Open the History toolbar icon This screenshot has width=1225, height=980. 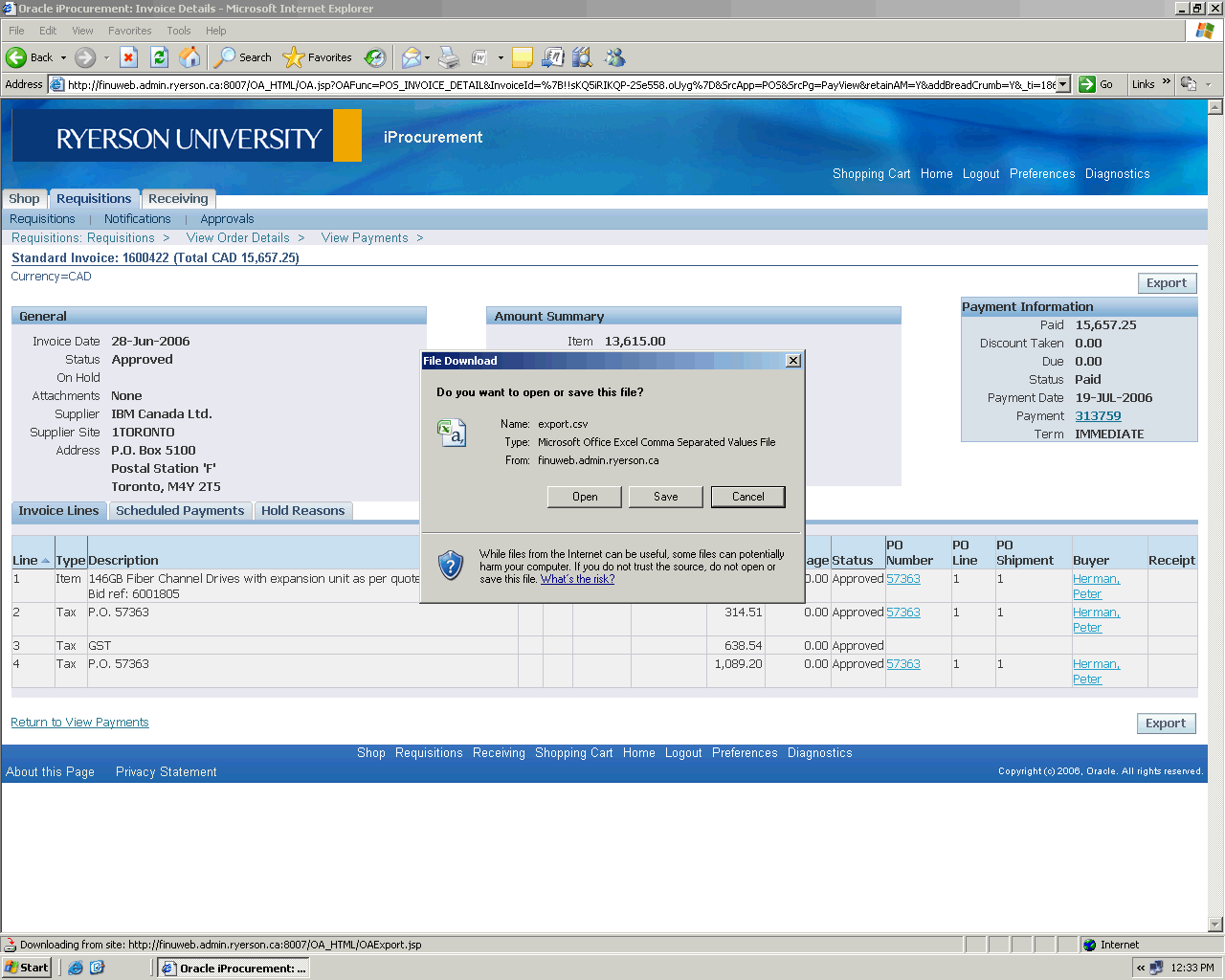tap(375, 57)
